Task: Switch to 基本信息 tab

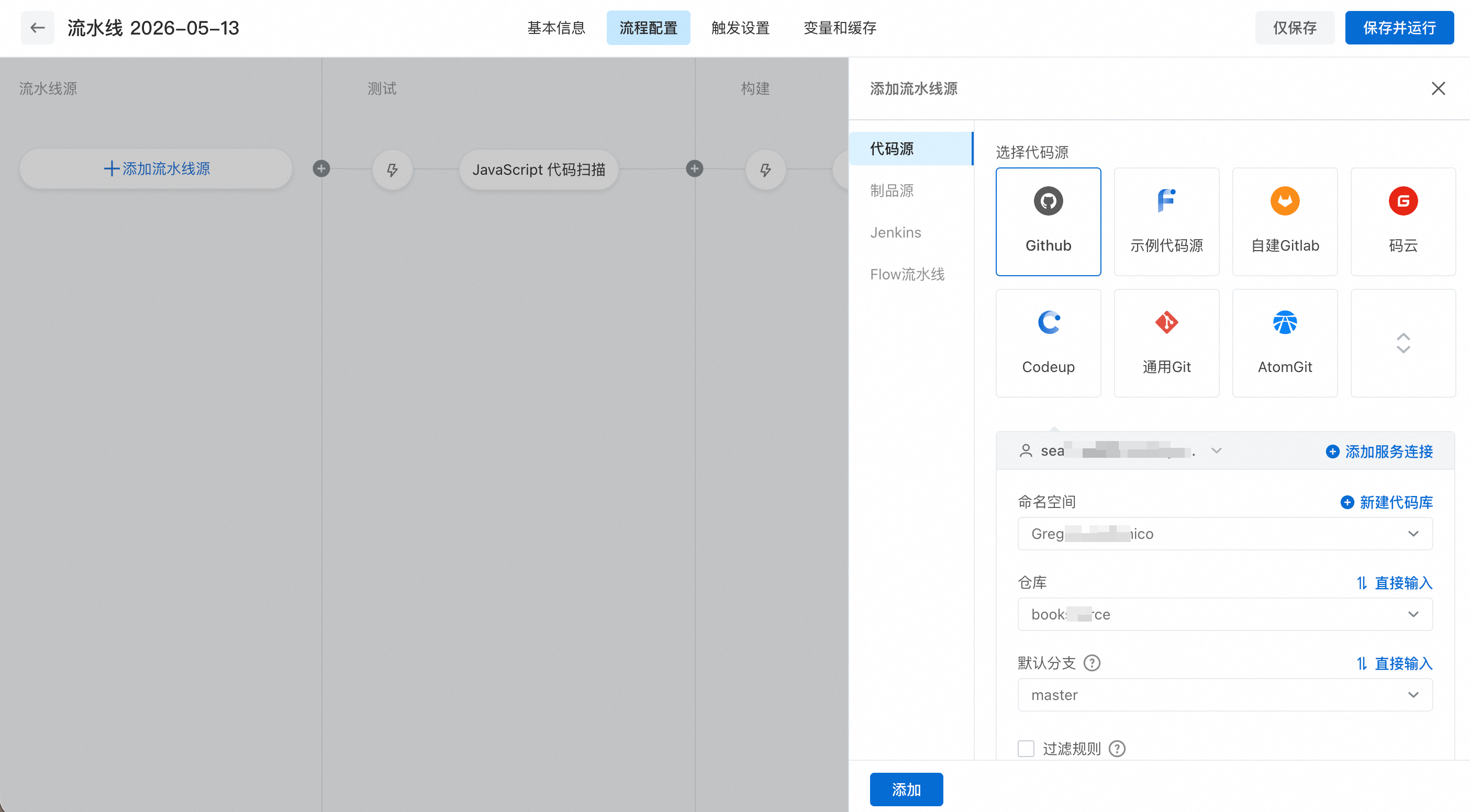Action: [x=556, y=27]
